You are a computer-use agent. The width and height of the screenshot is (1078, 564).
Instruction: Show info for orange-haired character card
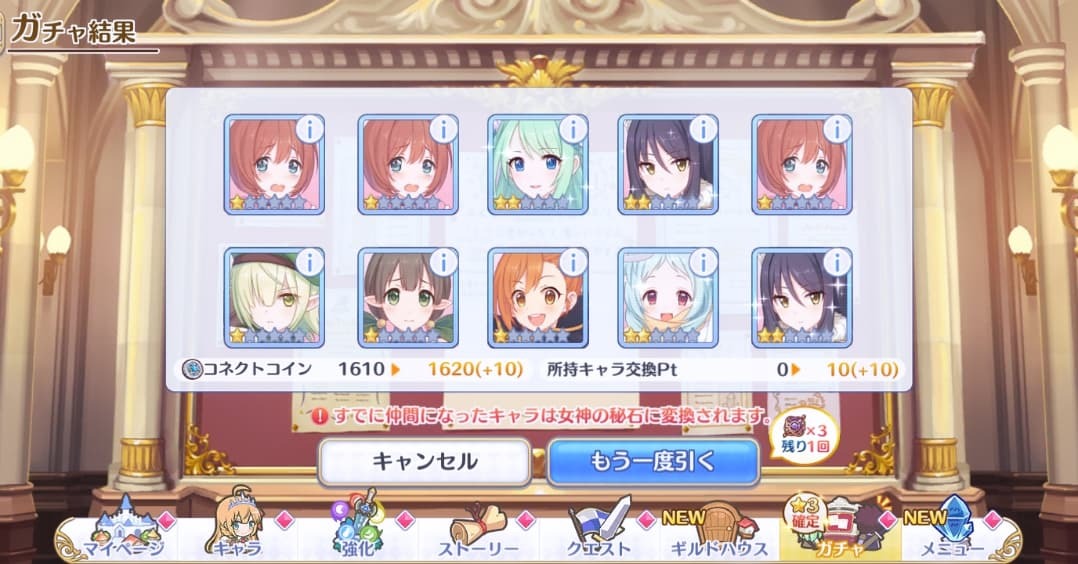(573, 262)
